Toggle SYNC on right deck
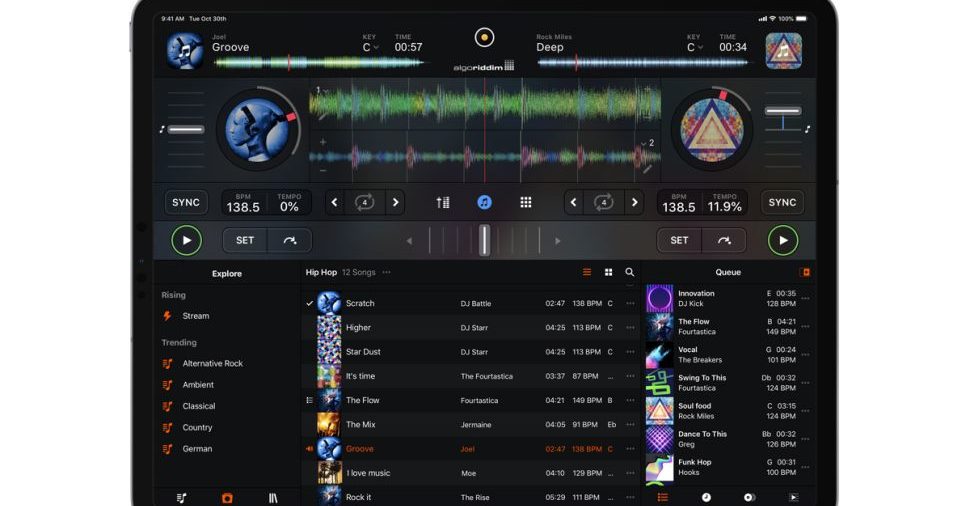 (782, 202)
